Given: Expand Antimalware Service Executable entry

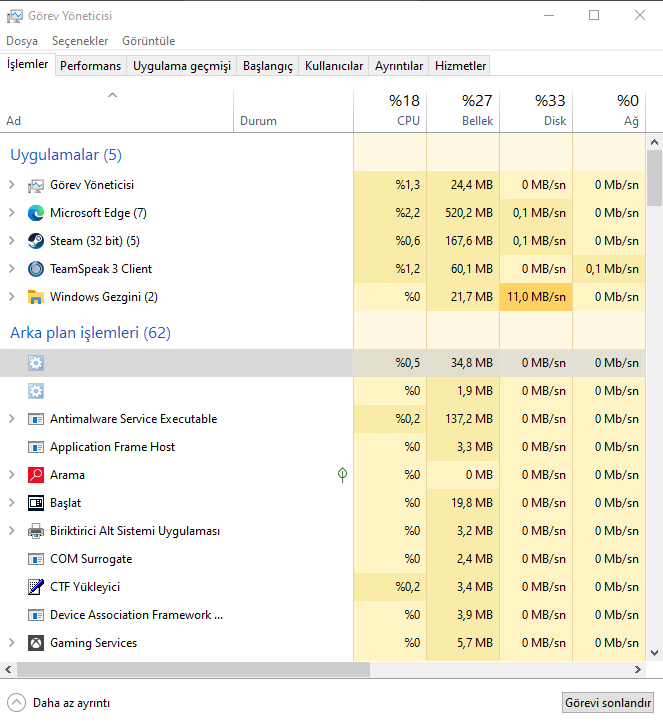Looking at the screenshot, I should pyautogui.click(x=12, y=419).
